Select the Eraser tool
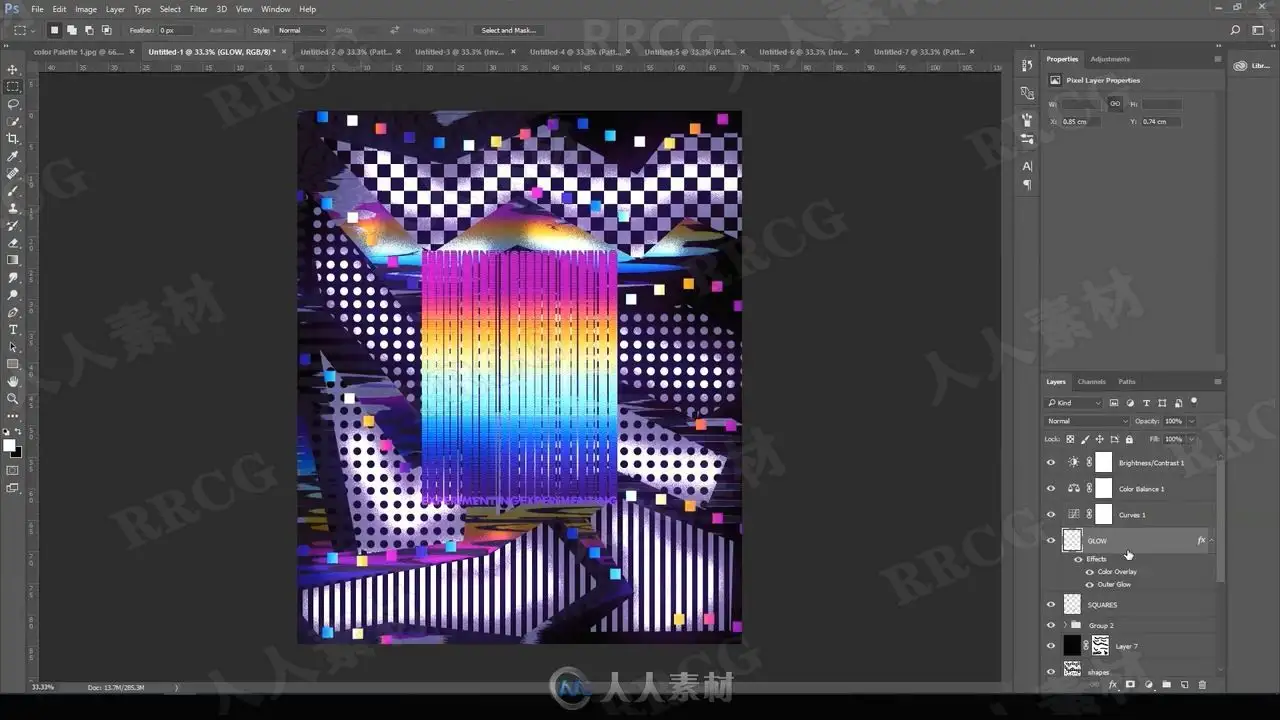Image resolution: width=1280 pixels, height=720 pixels. pyautogui.click(x=13, y=243)
